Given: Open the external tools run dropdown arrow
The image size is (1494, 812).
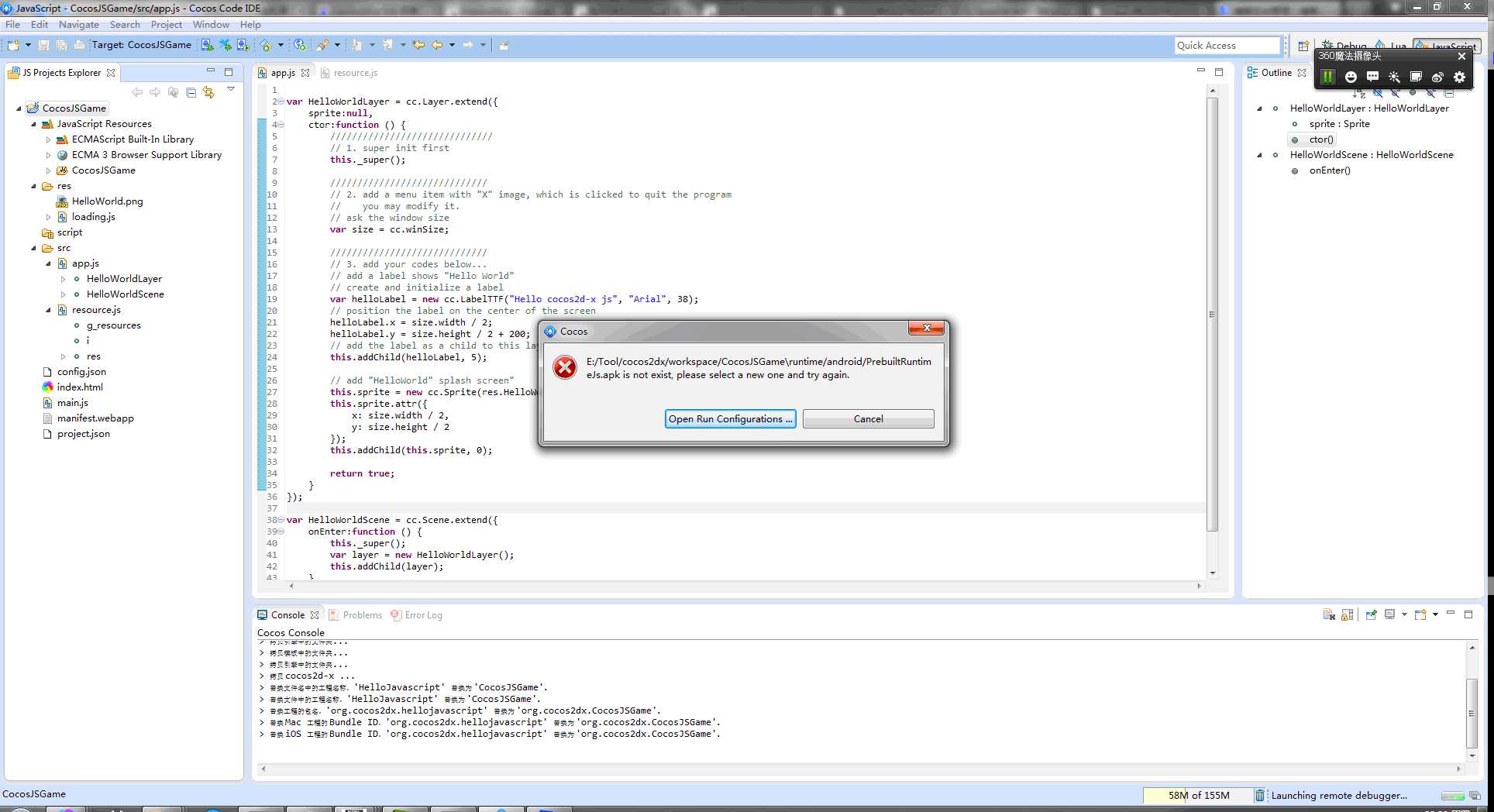Looking at the screenshot, I should pos(281,45).
